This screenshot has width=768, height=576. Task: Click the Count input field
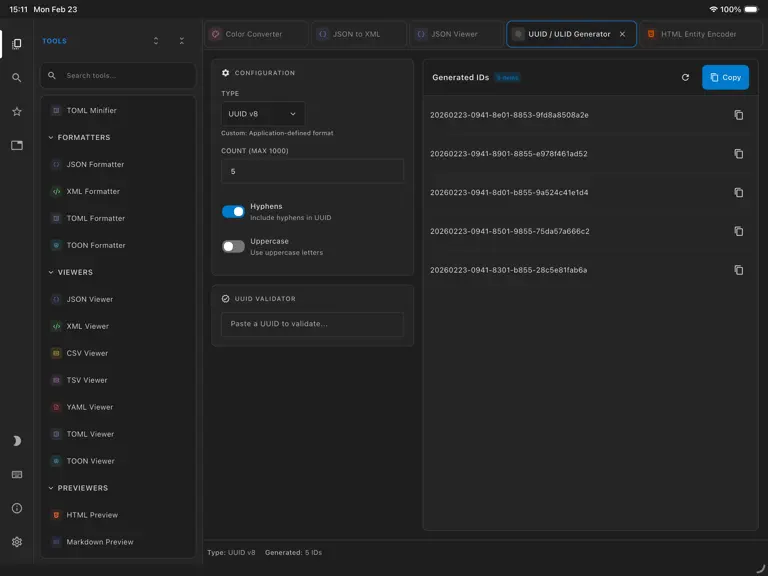coord(312,171)
